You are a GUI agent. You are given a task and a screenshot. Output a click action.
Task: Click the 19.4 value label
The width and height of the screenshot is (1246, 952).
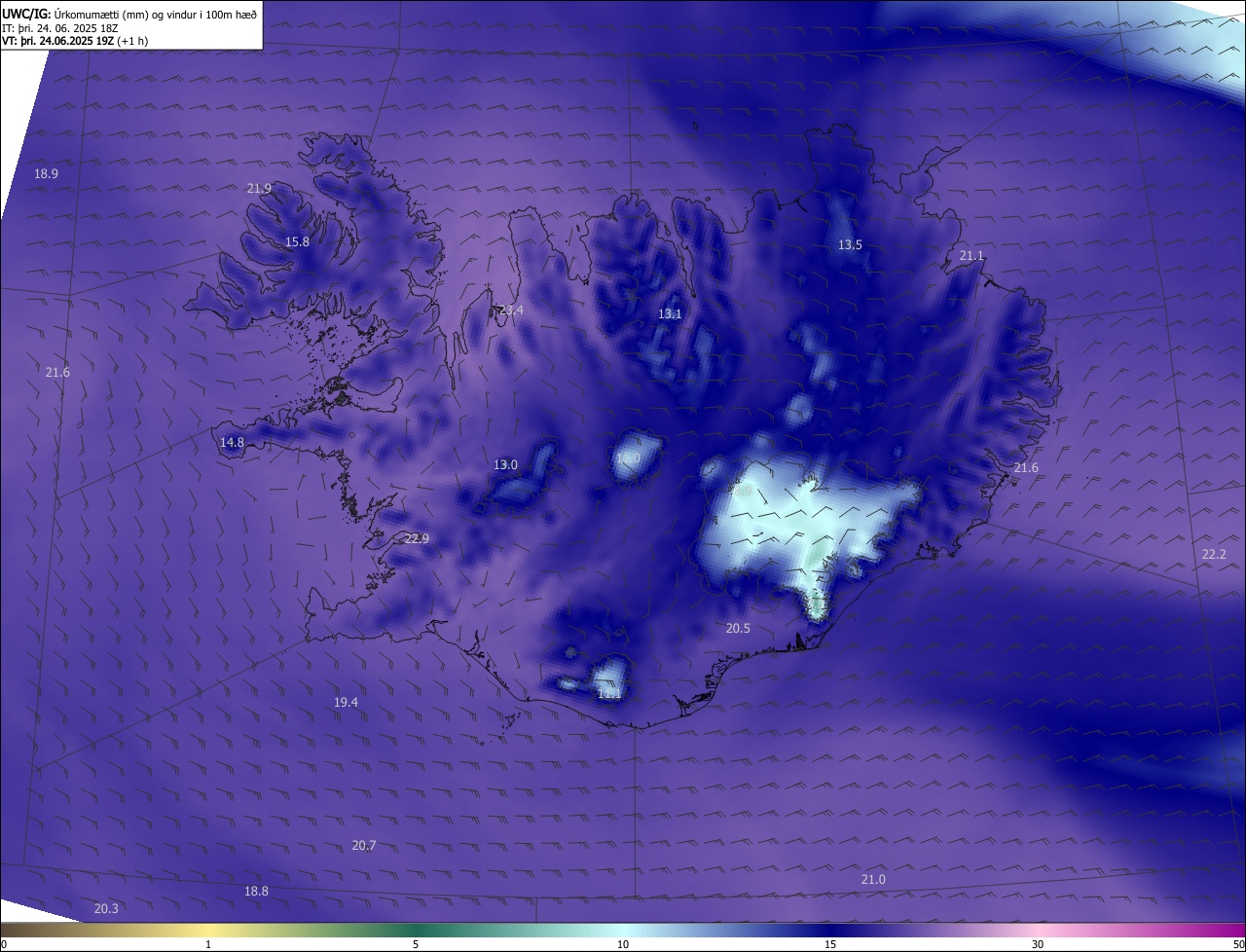[346, 702]
